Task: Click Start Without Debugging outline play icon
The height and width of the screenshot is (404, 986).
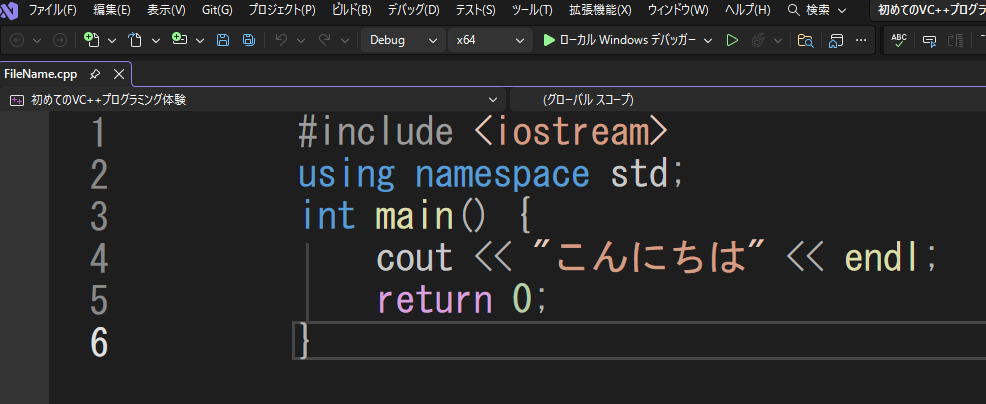Action: click(x=732, y=41)
